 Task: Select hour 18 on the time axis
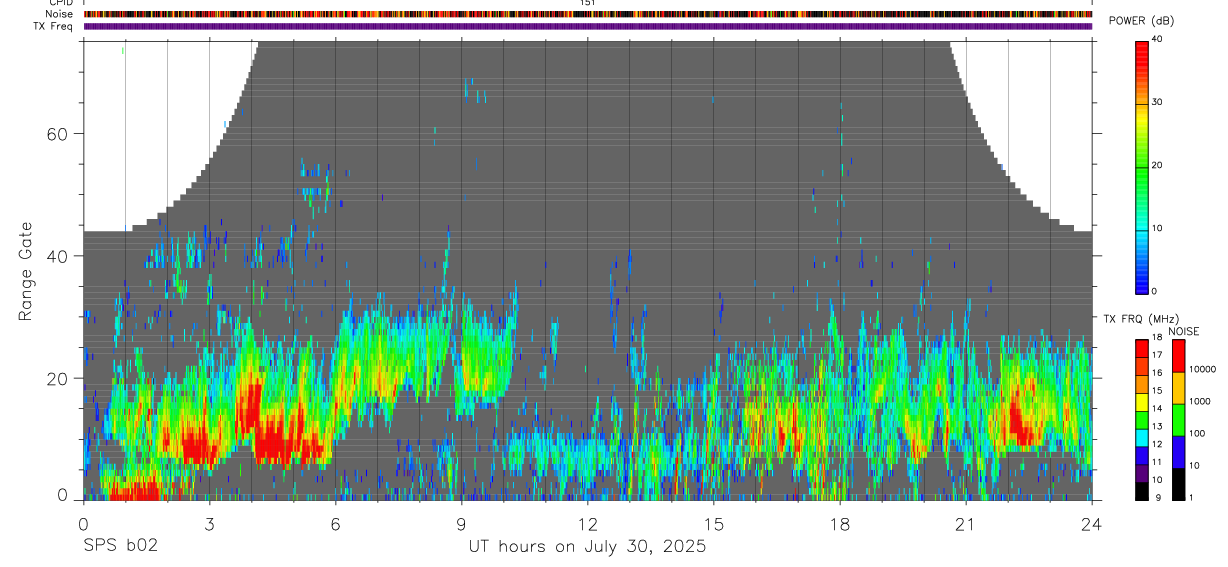pos(840,523)
